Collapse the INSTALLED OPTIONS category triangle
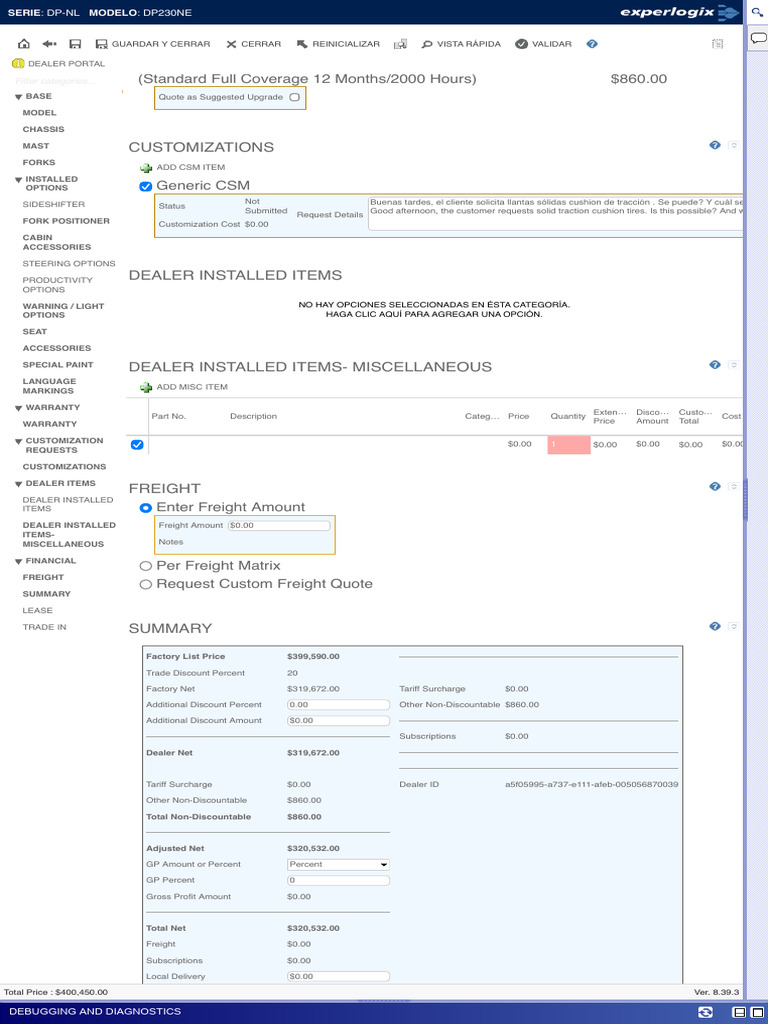Image resolution: width=768 pixels, height=1024 pixels. [x=18, y=180]
